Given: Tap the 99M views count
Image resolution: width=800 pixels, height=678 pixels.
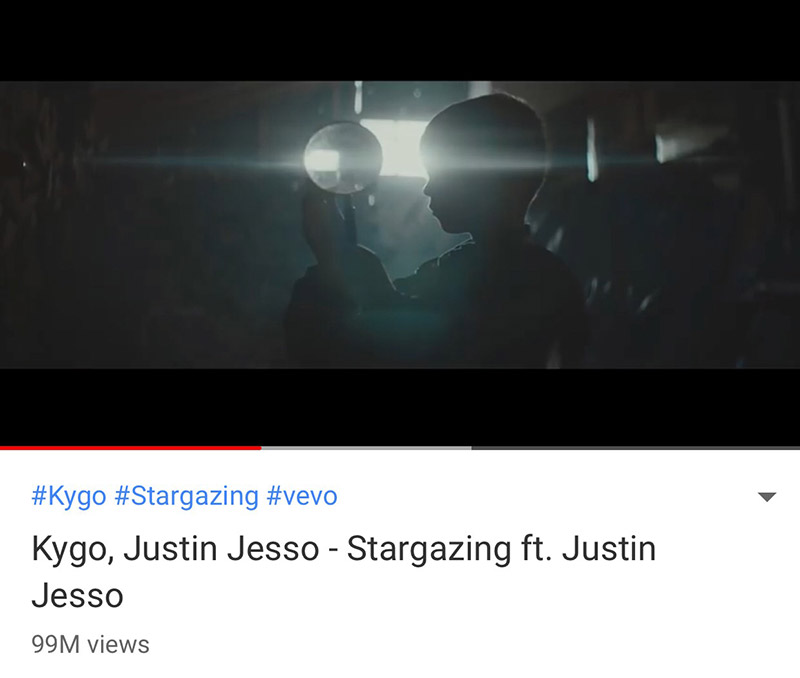Looking at the screenshot, I should coord(90,644).
